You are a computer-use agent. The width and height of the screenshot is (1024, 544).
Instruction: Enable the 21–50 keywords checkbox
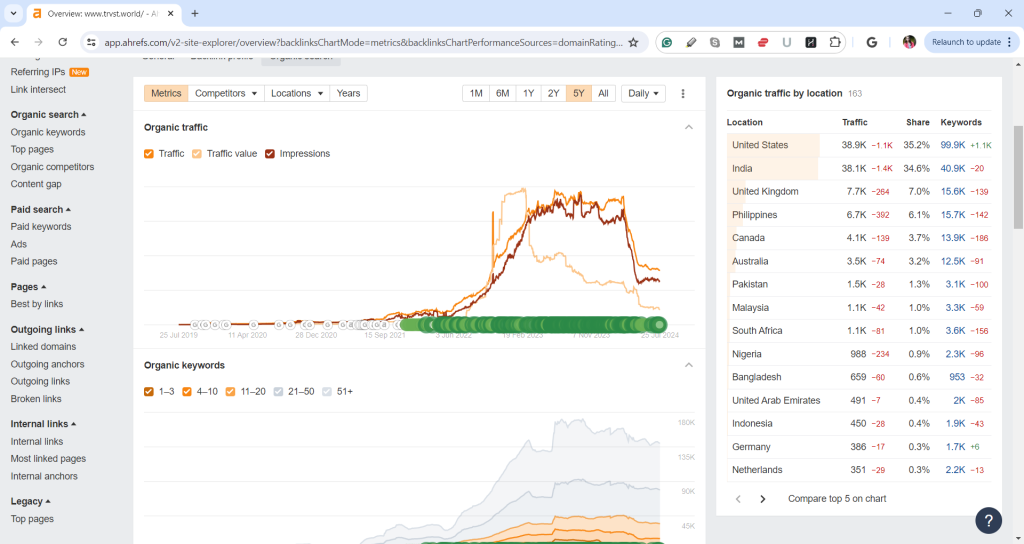[279, 391]
